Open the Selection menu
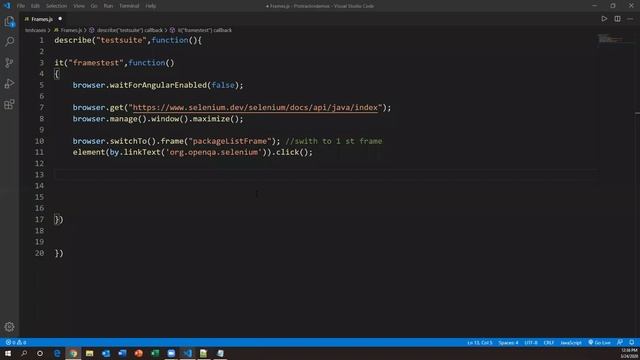Screen dimensions: 640x360 tap(56, 6)
